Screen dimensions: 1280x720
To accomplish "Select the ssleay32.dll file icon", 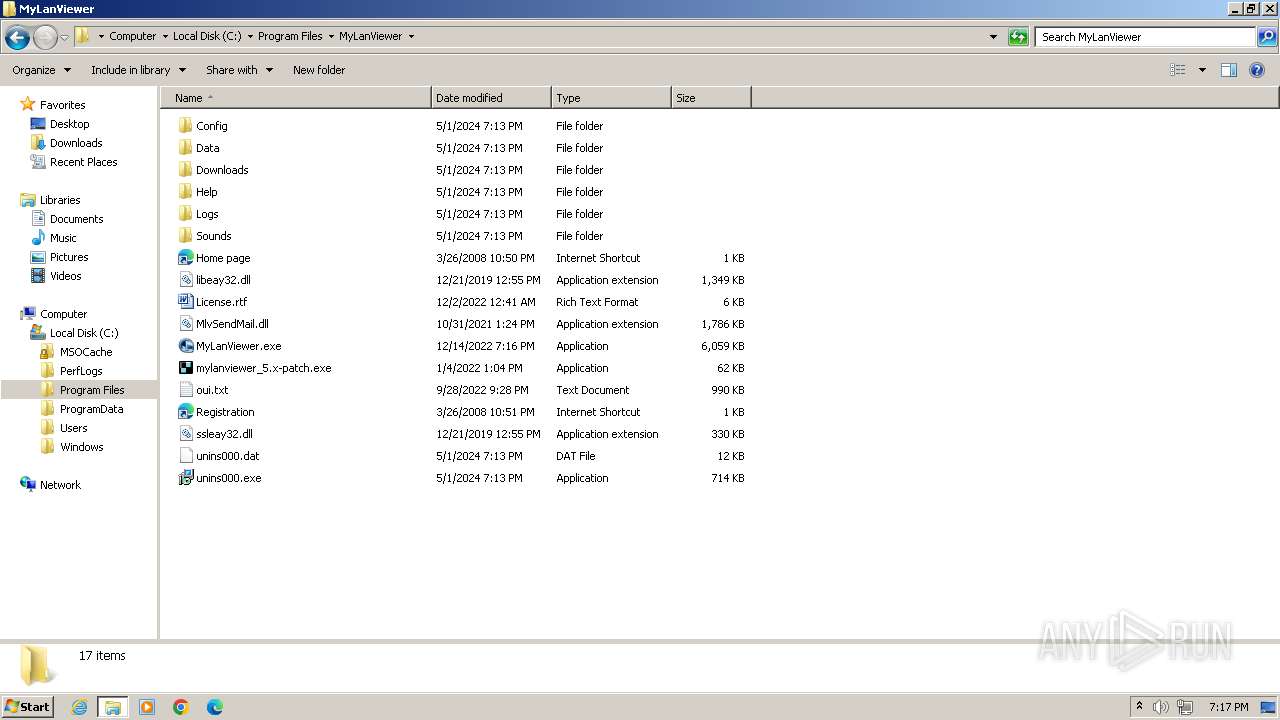I will 186,434.
